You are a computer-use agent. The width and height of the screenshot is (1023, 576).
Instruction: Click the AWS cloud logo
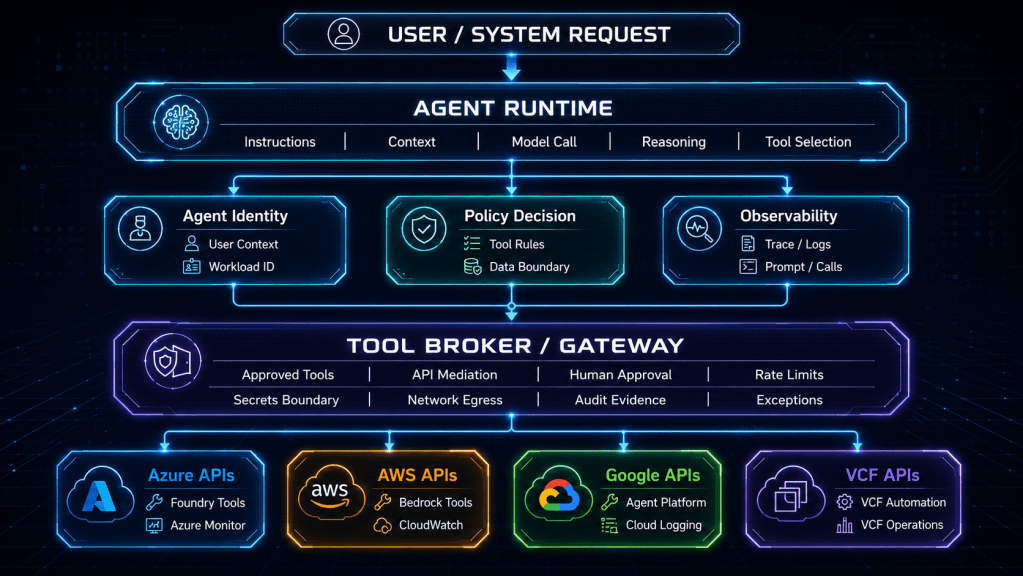pos(330,494)
